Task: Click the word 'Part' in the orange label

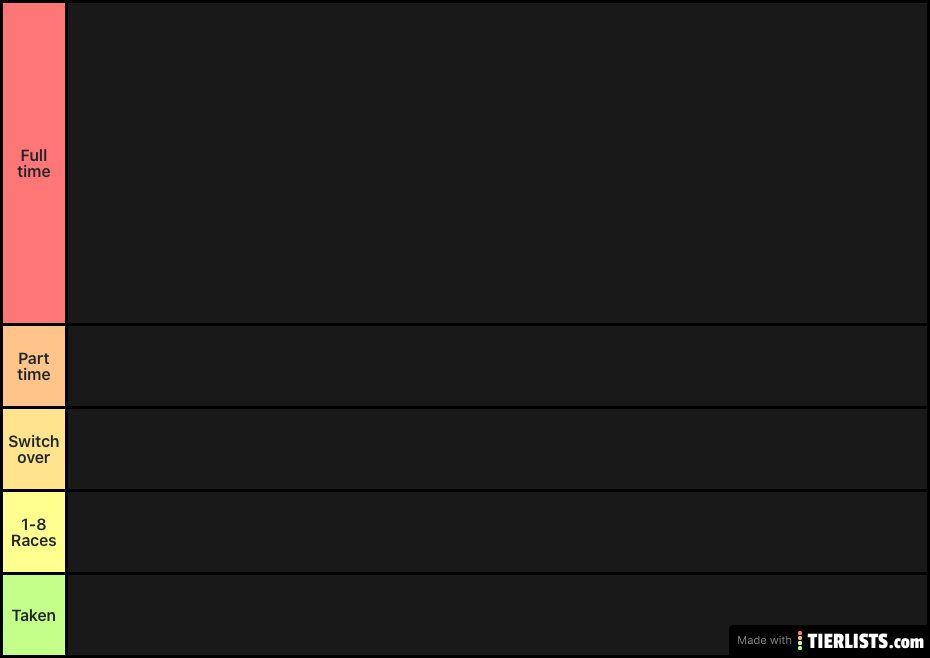Action: [34, 358]
